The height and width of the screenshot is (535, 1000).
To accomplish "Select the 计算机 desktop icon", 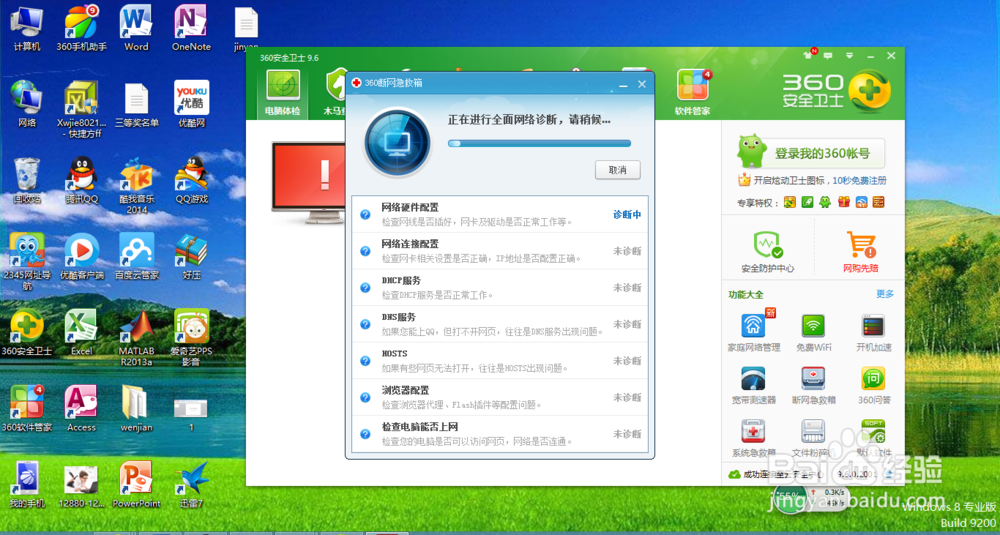I will [27, 29].
